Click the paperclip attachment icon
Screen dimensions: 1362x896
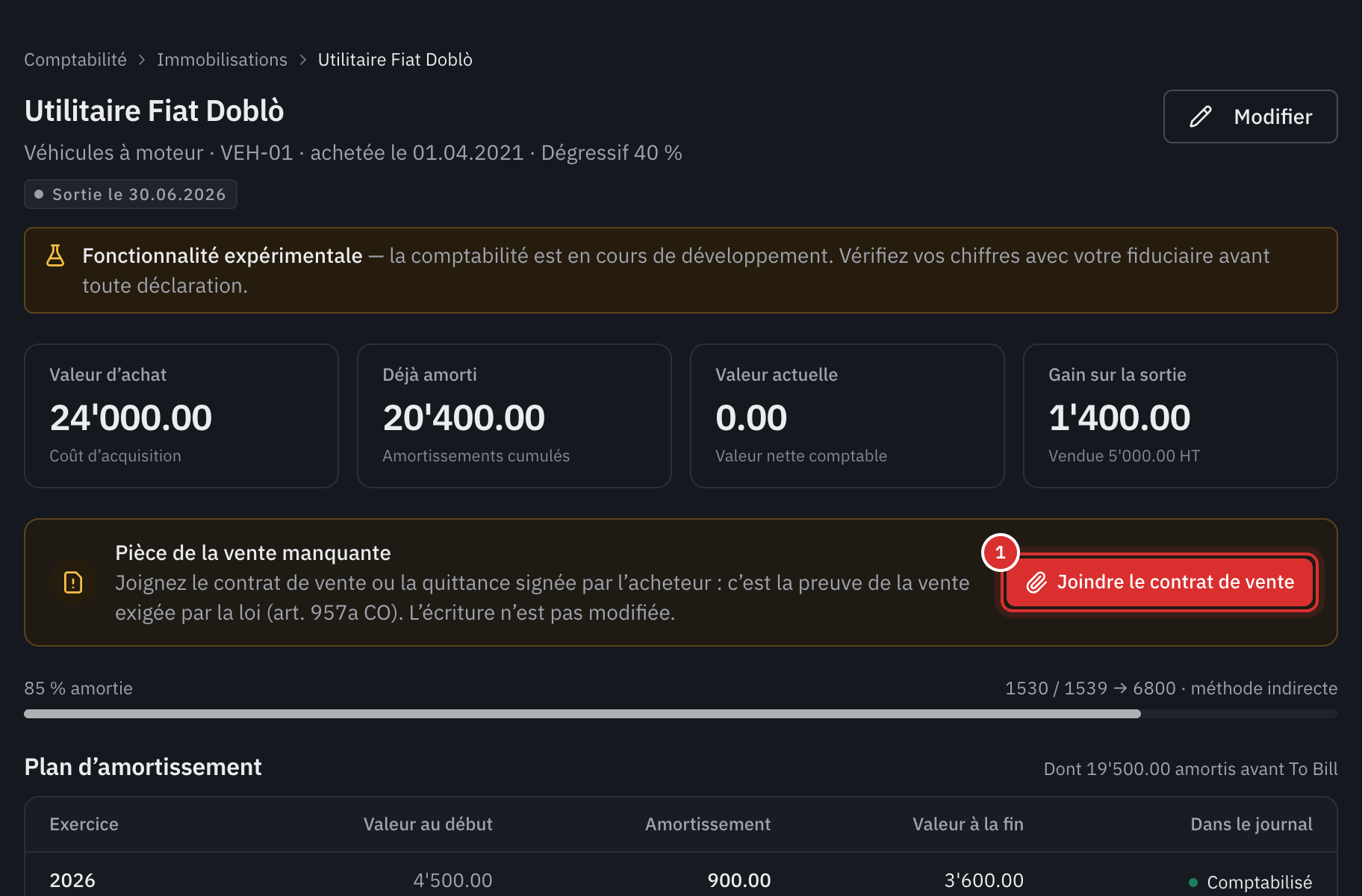click(1036, 582)
